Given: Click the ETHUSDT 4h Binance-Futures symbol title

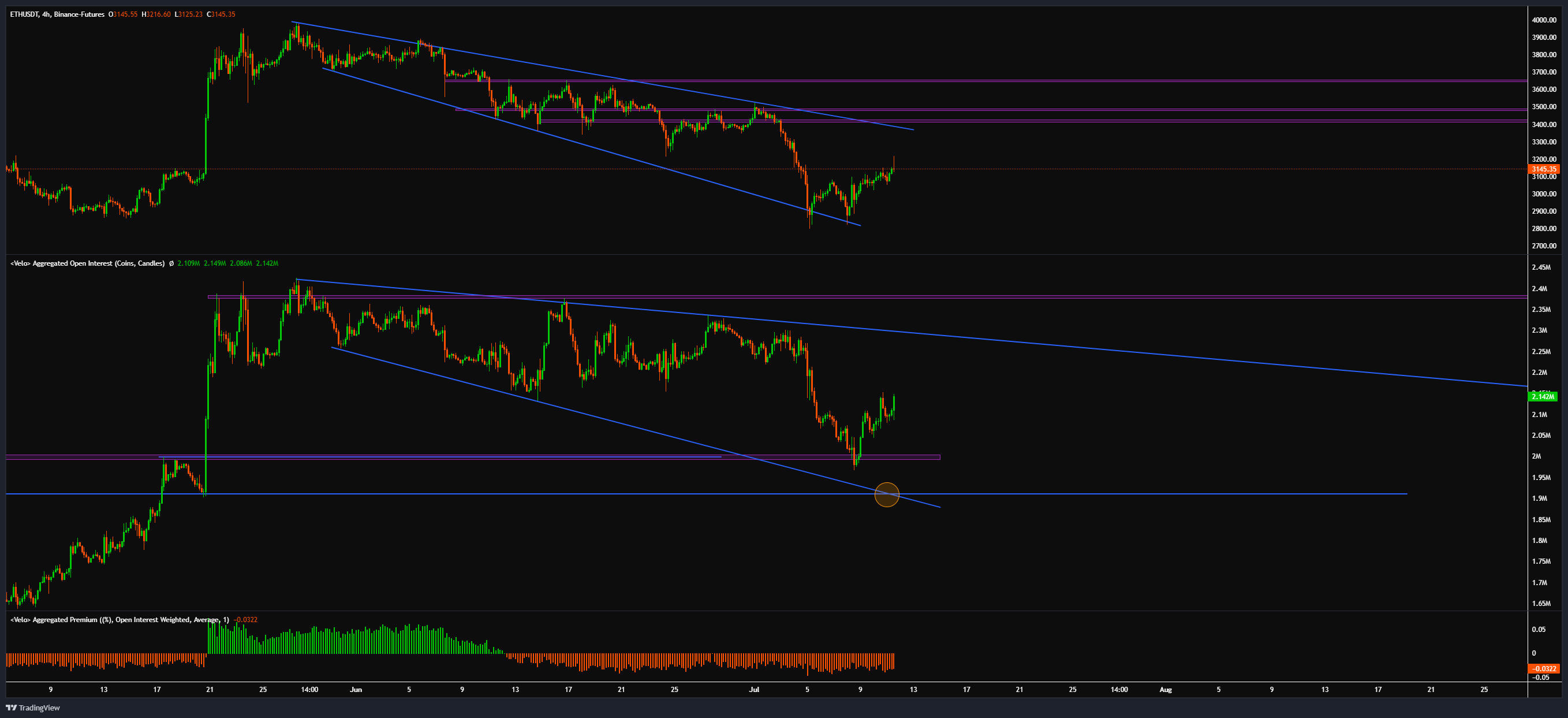Looking at the screenshot, I should click(x=57, y=14).
